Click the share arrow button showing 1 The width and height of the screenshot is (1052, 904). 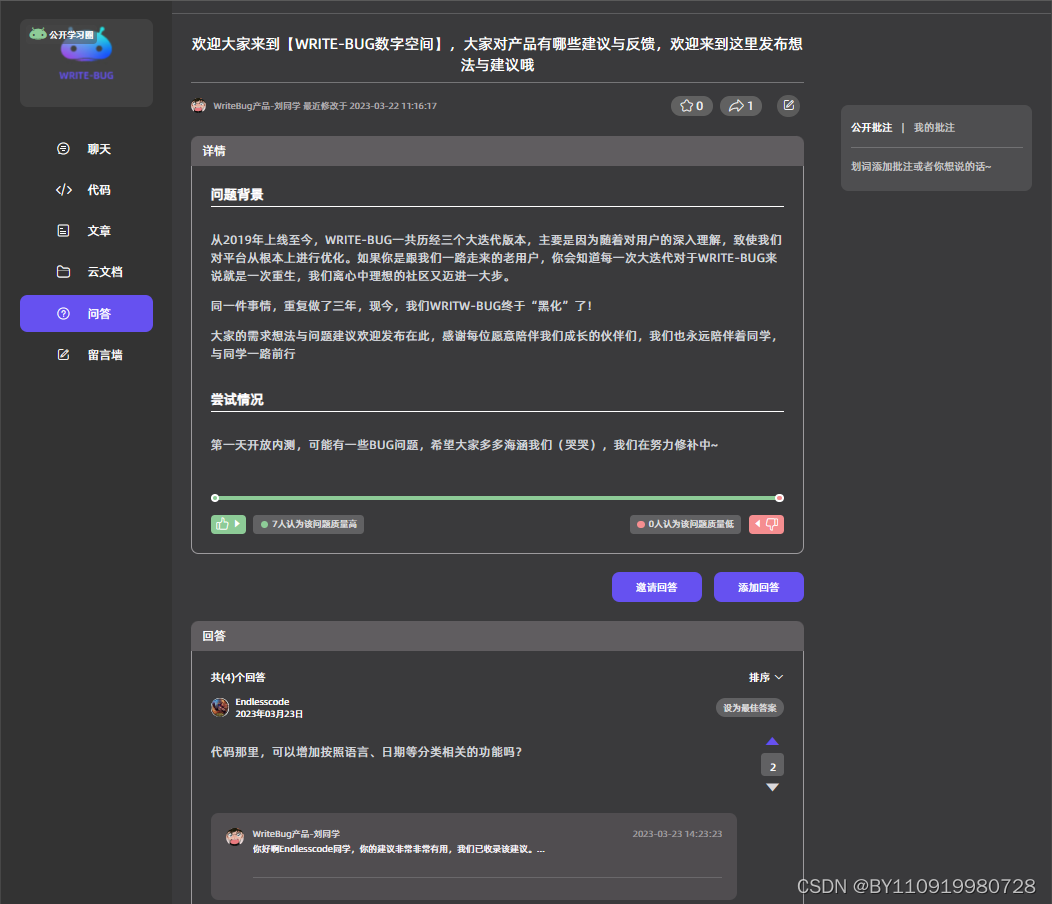741,105
